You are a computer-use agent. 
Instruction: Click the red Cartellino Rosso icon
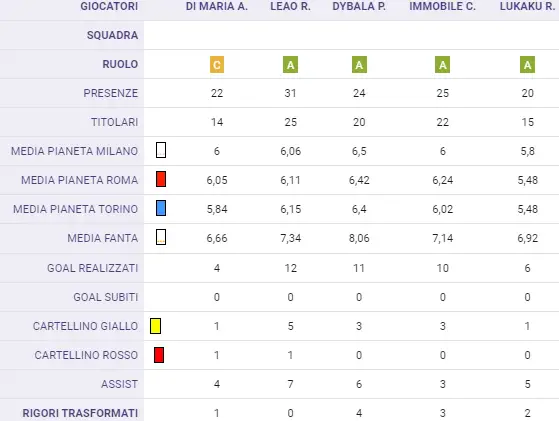(159, 355)
